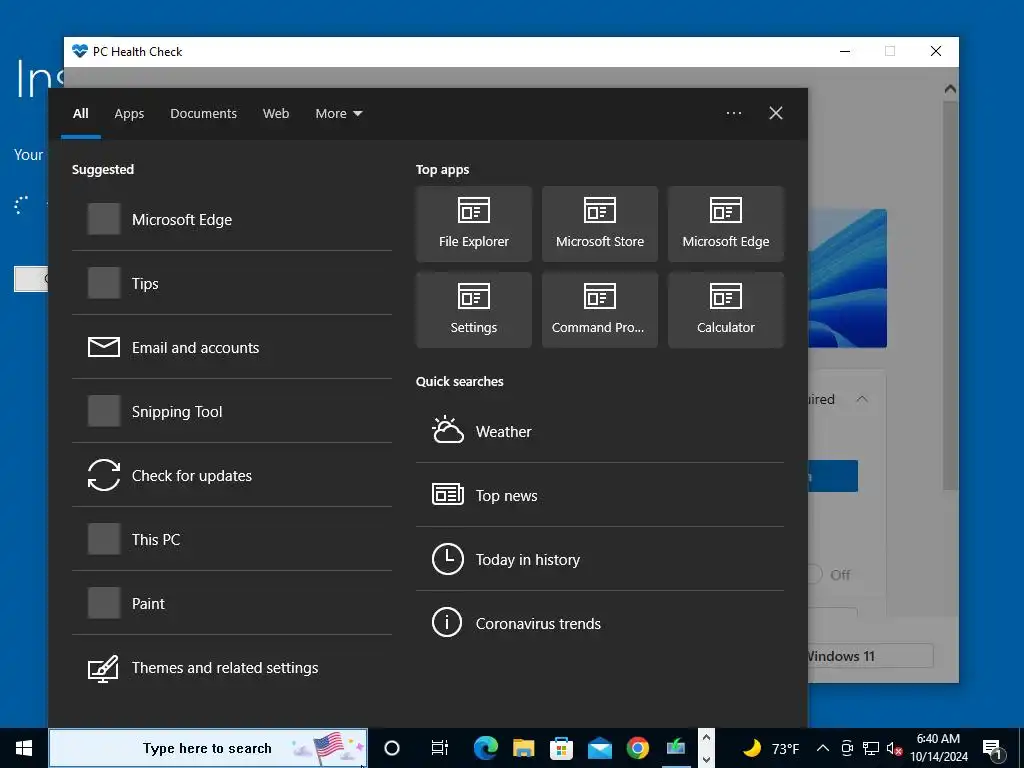The height and width of the screenshot is (768, 1024).
Task: Open File Explorer from taskbar
Action: click(x=523, y=748)
